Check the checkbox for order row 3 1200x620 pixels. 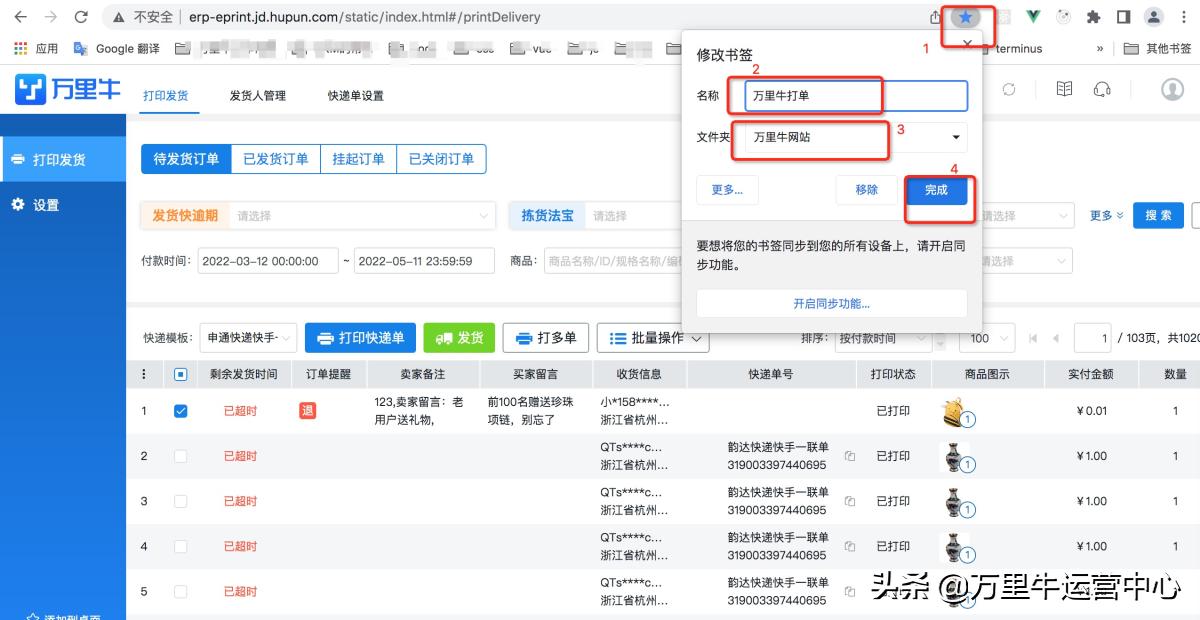click(x=182, y=501)
